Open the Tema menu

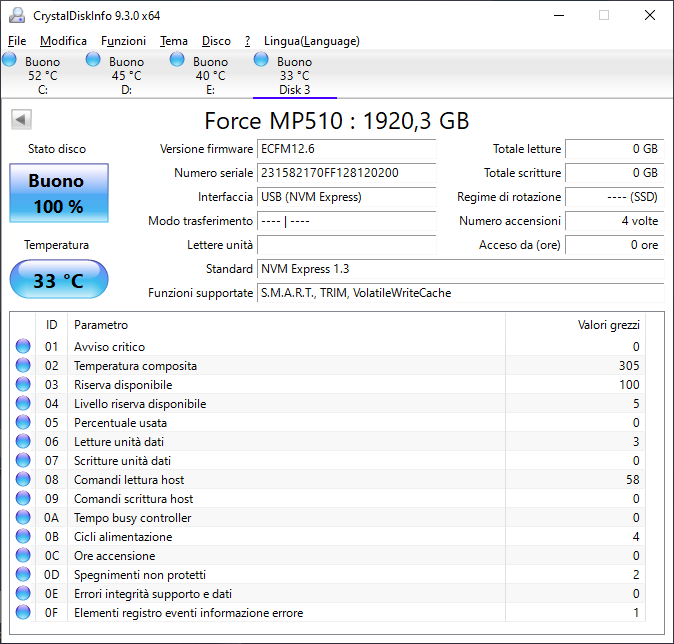coord(174,41)
